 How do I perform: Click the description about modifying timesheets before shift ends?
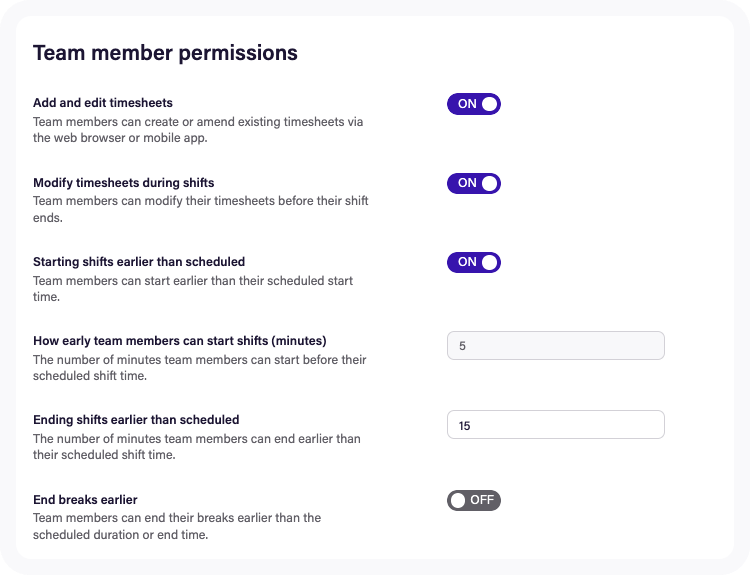(200, 209)
